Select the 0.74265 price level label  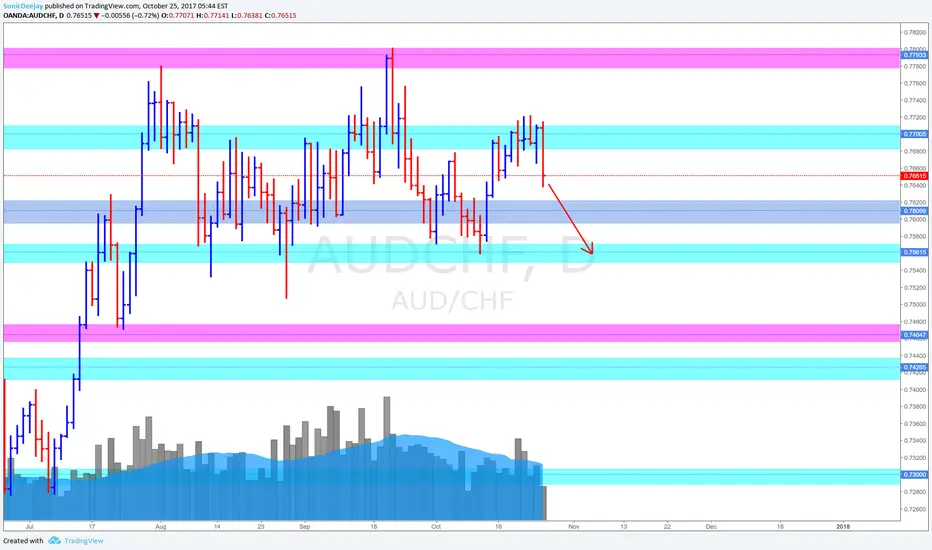914,367
